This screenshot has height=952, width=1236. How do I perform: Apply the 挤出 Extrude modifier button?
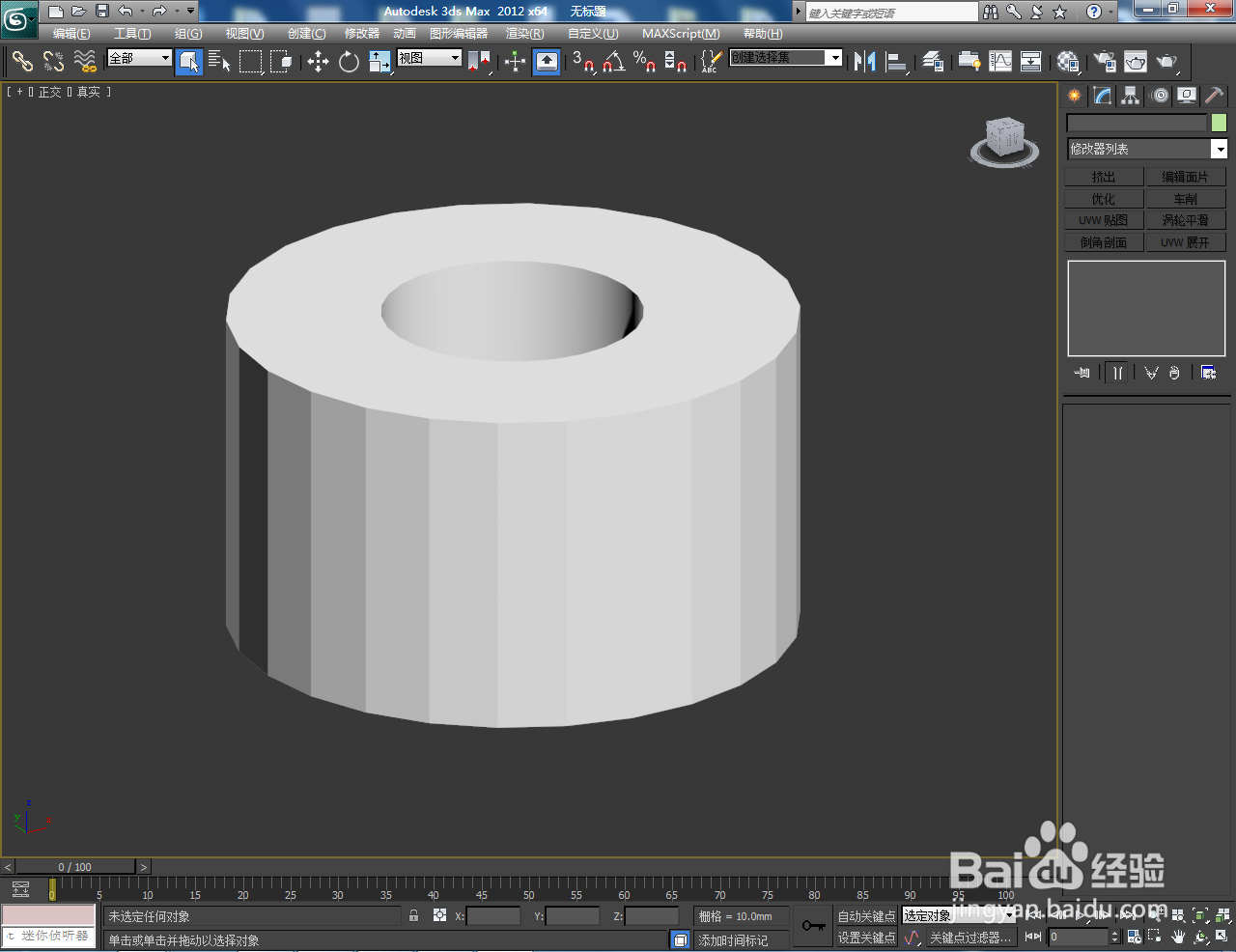pyautogui.click(x=1104, y=177)
